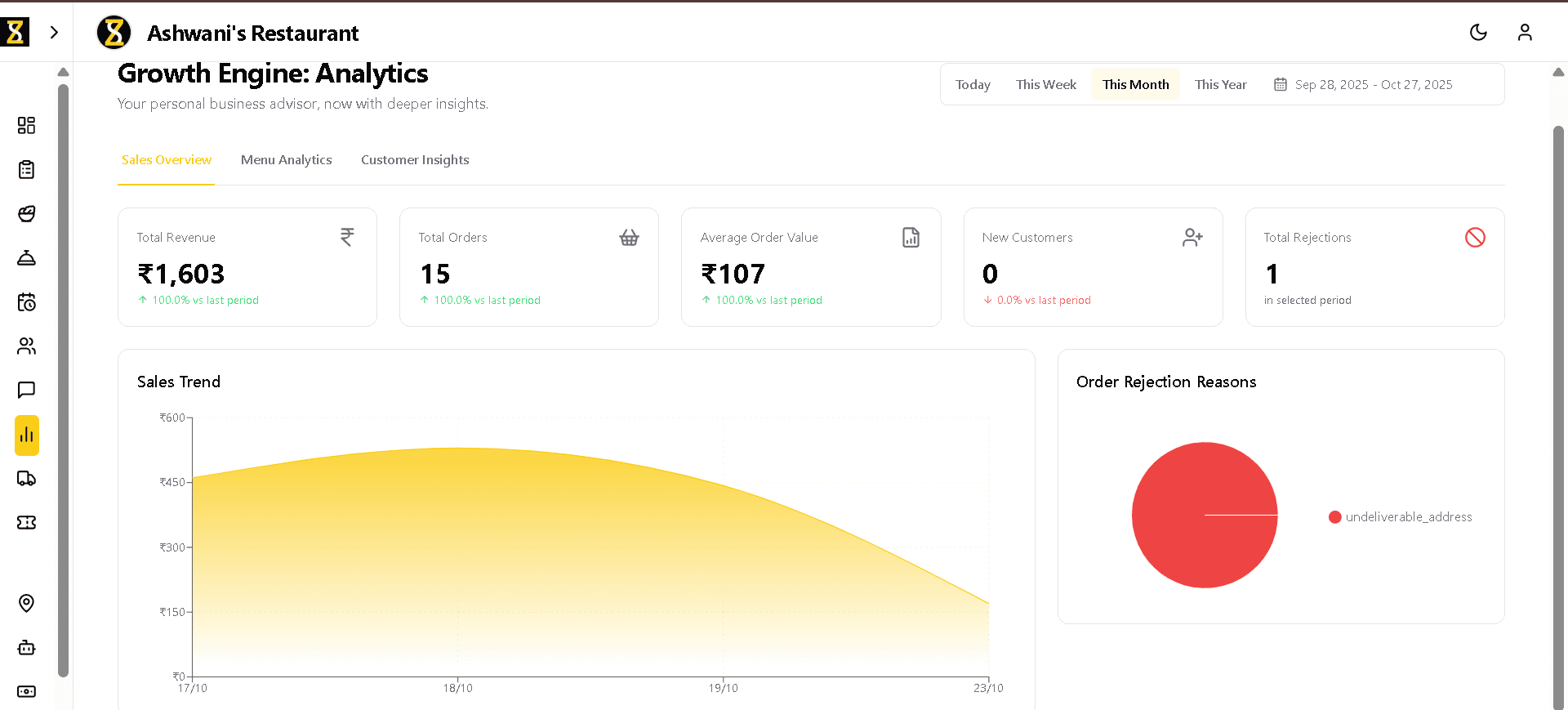Viewport: 1568px width, 710px height.
Task: Toggle dark mode with the moon icon
Action: 1478,33
